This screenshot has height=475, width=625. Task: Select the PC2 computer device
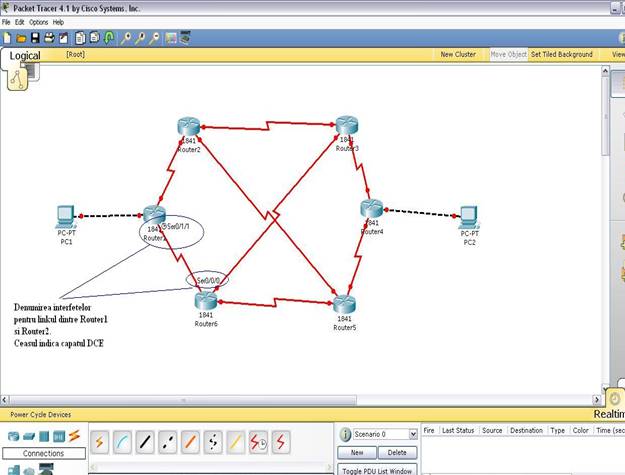[x=469, y=218]
